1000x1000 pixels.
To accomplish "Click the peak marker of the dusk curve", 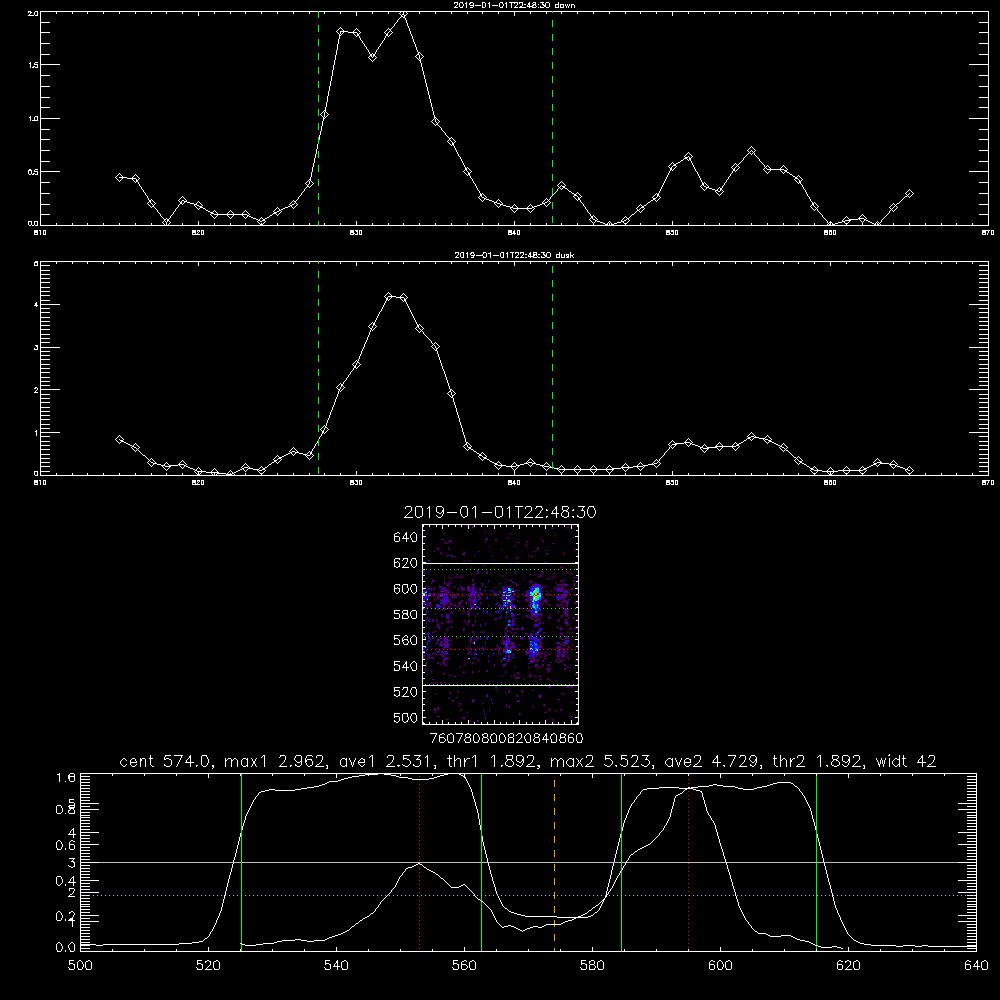I will 388,297.
